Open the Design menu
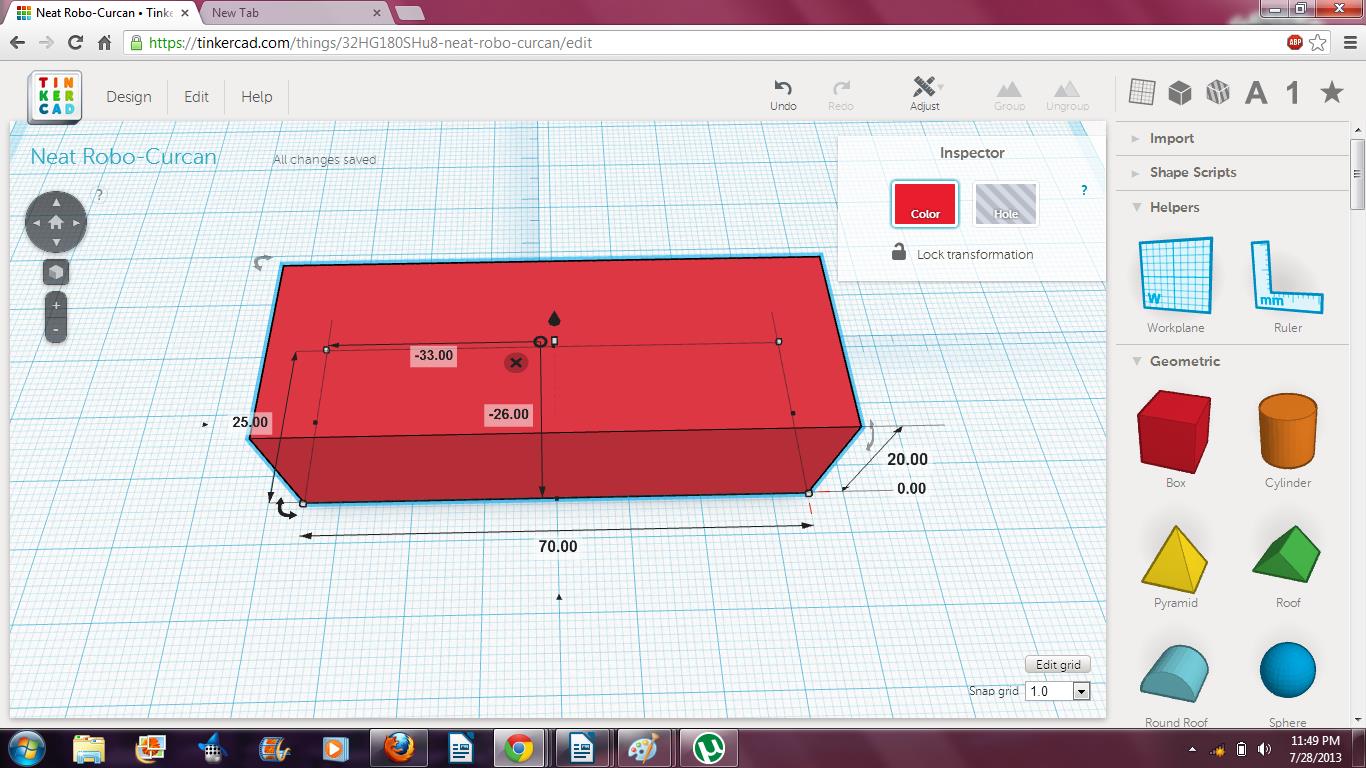1366x768 pixels. click(x=129, y=97)
